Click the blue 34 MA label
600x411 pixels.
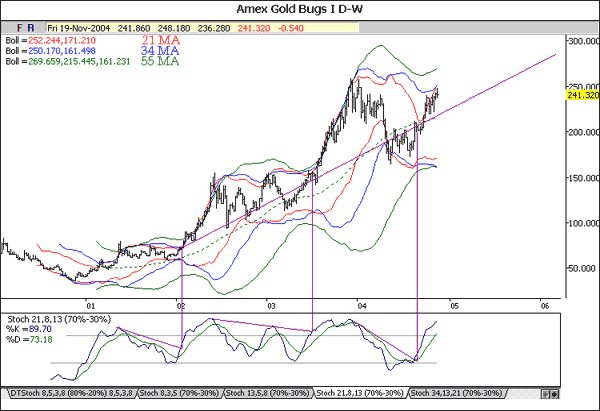160,51
